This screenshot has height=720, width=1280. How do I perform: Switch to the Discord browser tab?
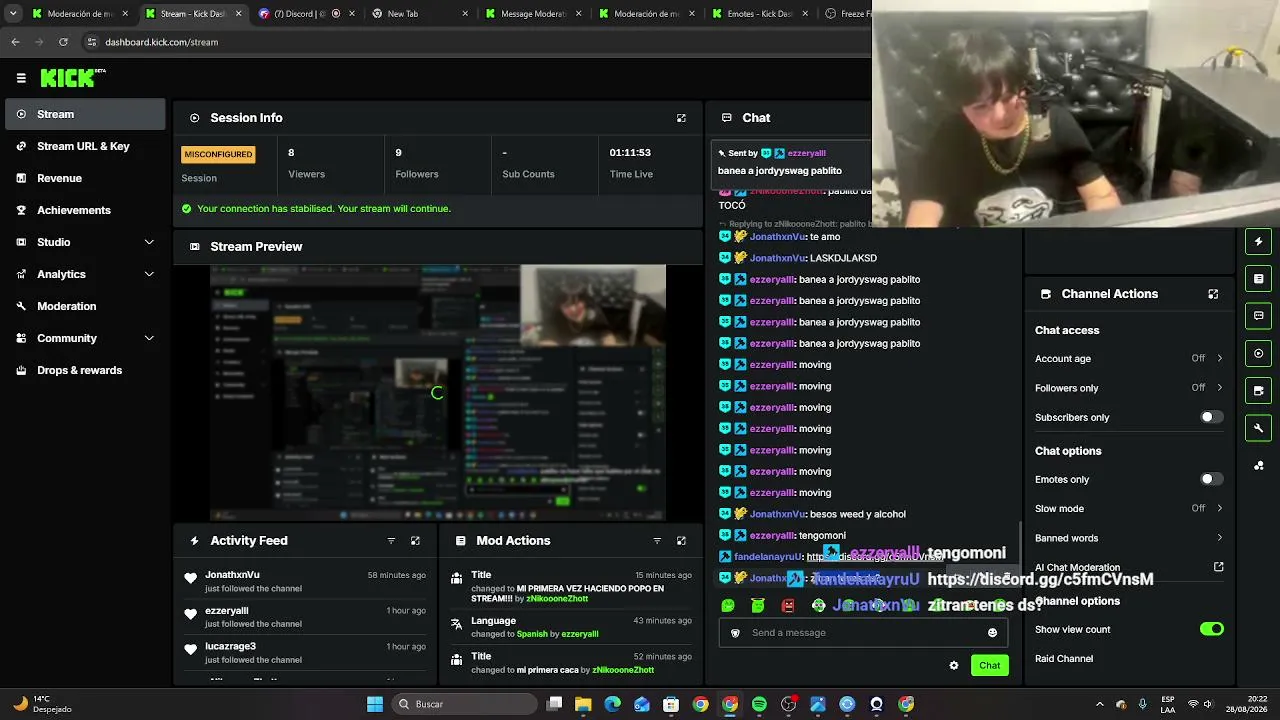point(304,14)
